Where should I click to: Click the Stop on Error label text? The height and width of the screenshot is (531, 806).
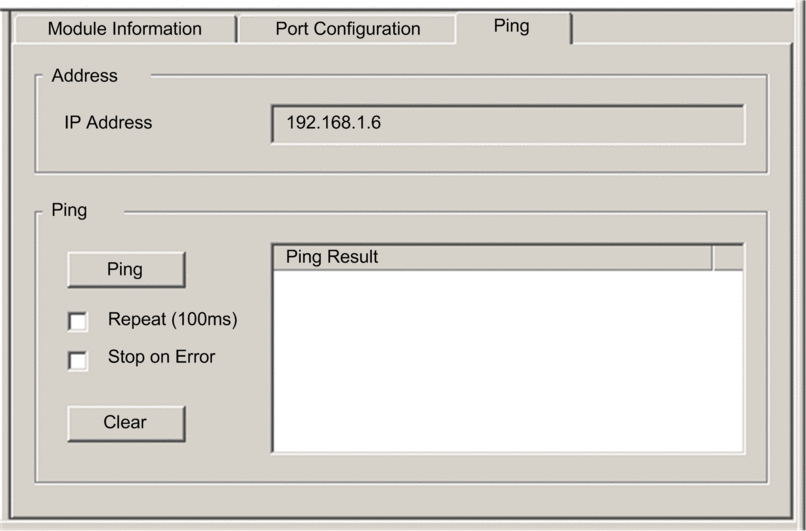tap(162, 356)
